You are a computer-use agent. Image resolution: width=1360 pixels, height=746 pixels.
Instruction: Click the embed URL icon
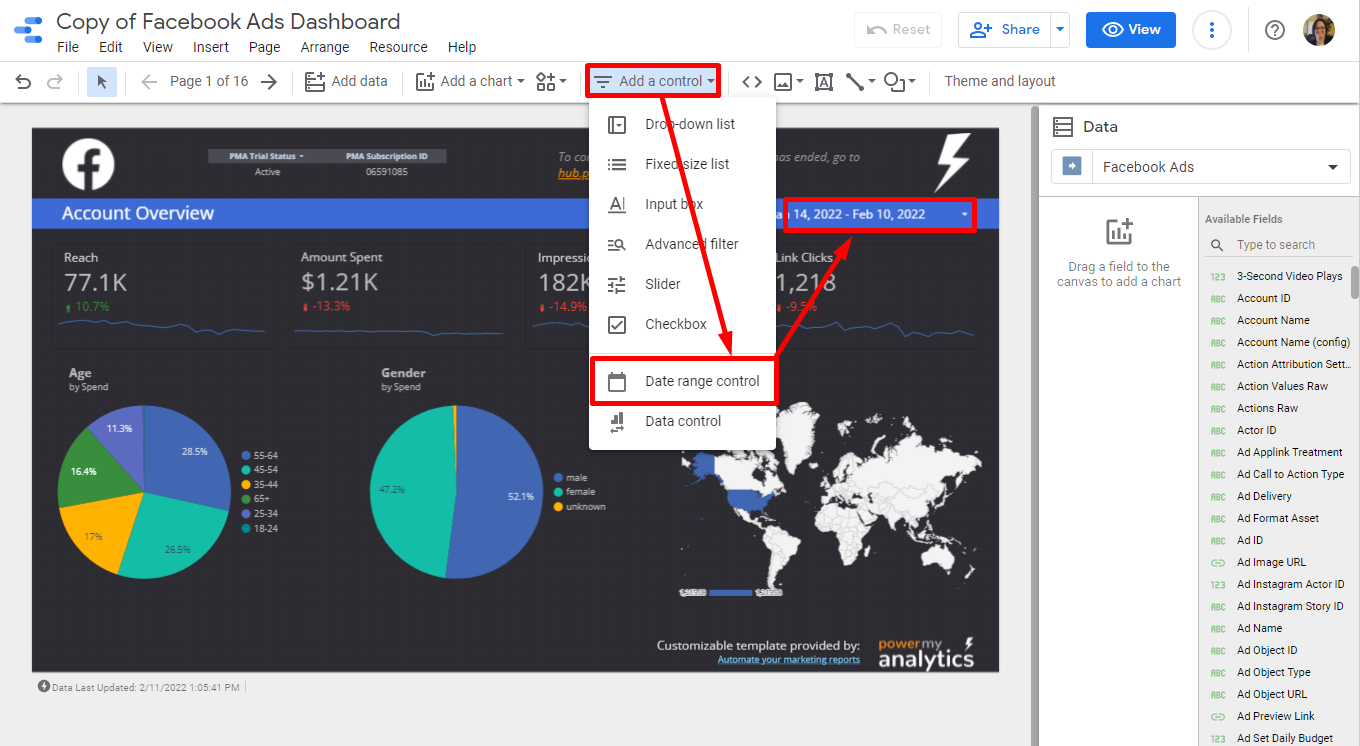[x=751, y=81]
